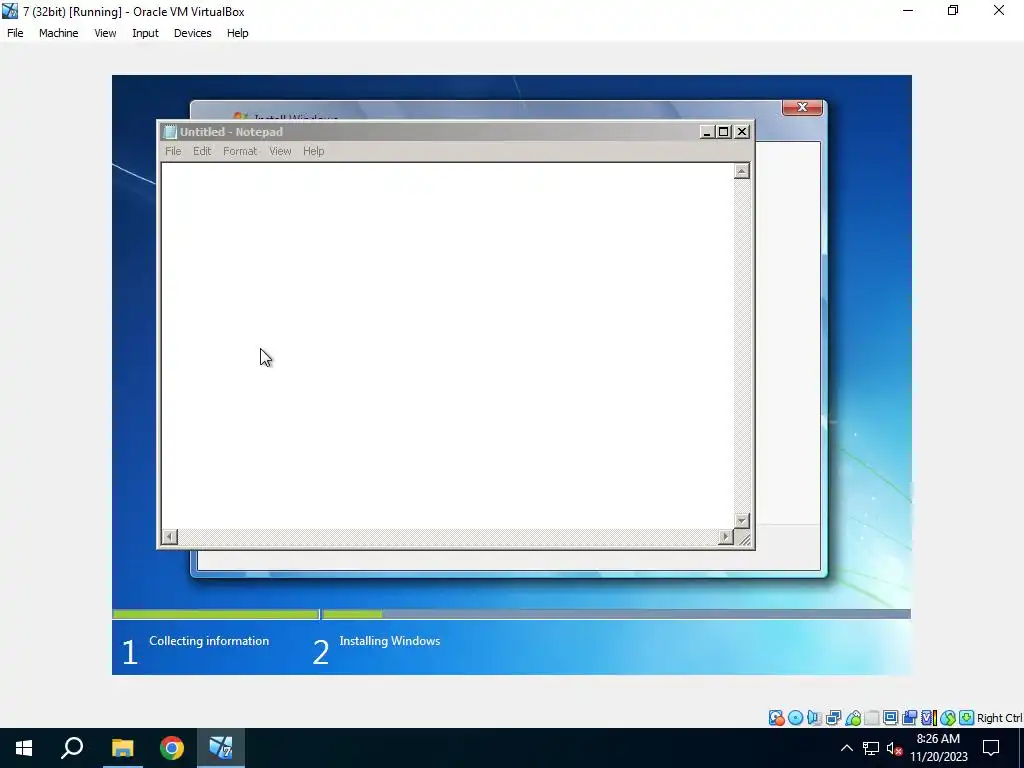Image resolution: width=1024 pixels, height=768 pixels.
Task: Click 'Untitled - Notepad' title text
Action: point(231,132)
